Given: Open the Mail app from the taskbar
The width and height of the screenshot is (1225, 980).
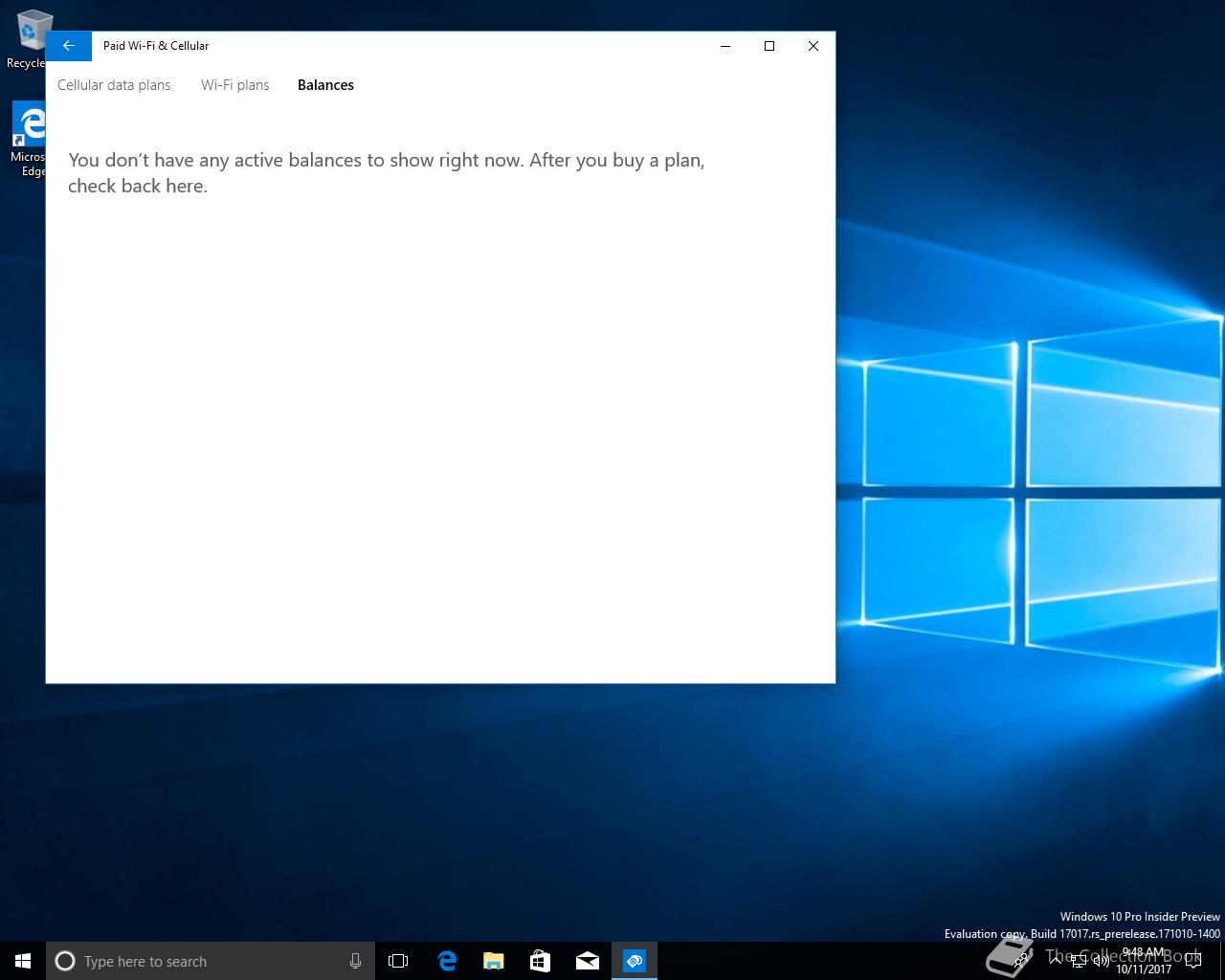Looking at the screenshot, I should (x=587, y=961).
